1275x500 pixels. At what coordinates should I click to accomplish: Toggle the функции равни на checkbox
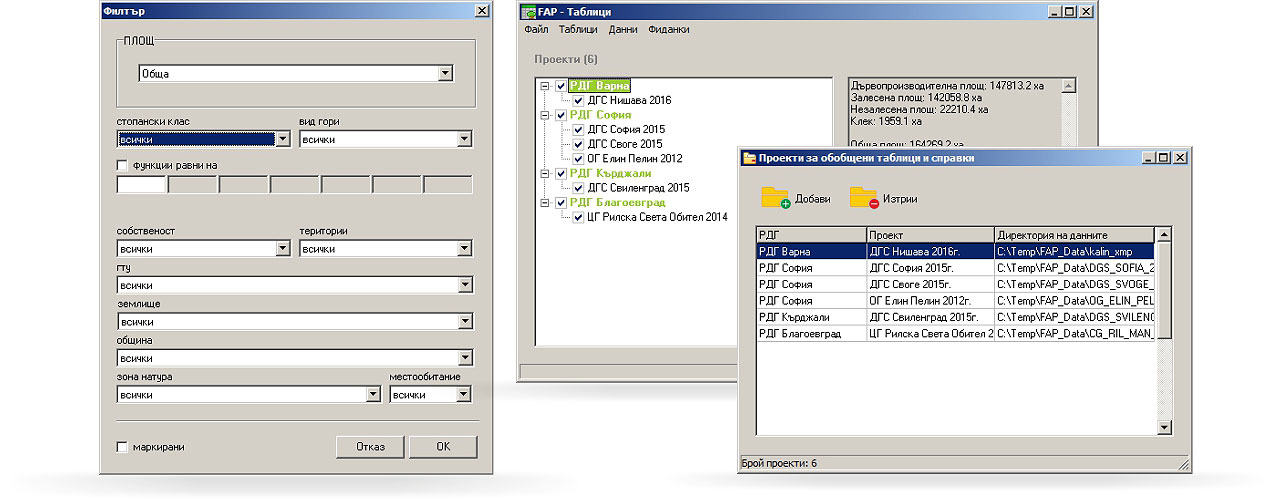pyautogui.click(x=122, y=165)
